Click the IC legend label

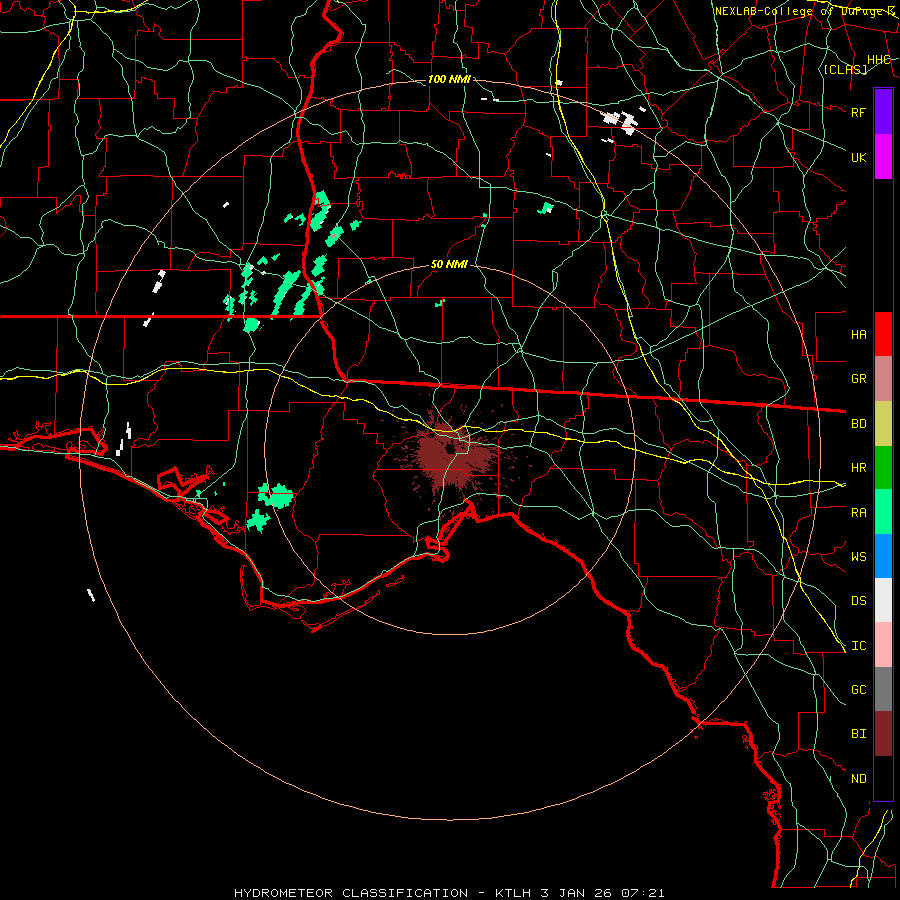pos(859,646)
